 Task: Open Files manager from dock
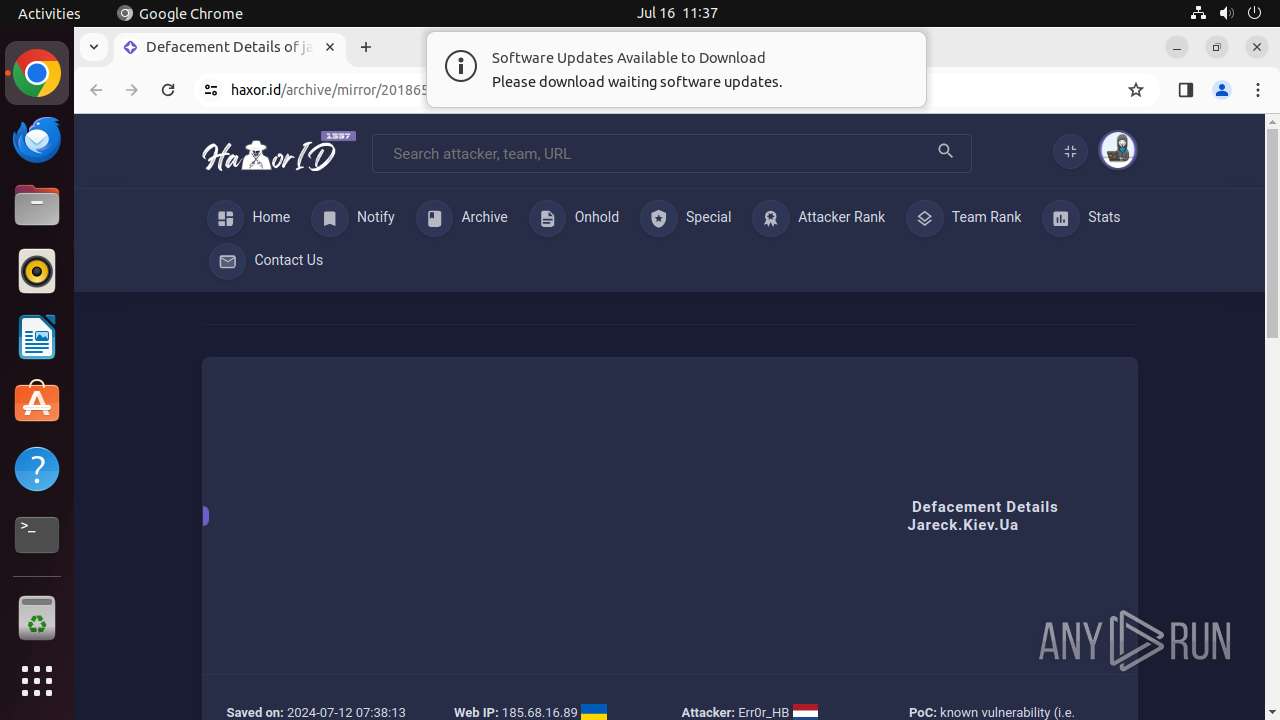click(37, 205)
